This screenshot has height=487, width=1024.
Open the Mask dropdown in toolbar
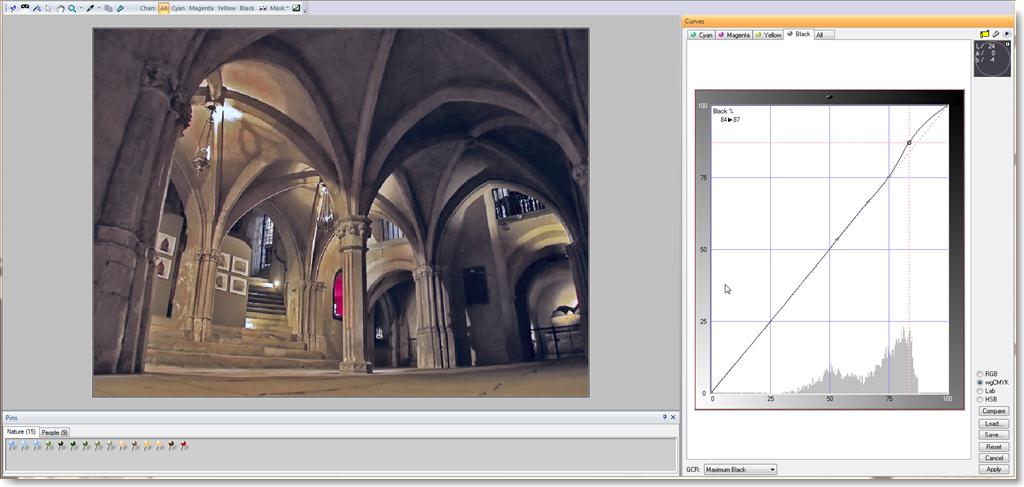(x=279, y=8)
